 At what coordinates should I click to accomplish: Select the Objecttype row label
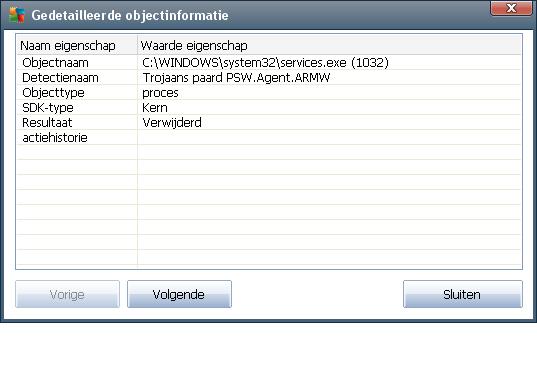[53, 93]
